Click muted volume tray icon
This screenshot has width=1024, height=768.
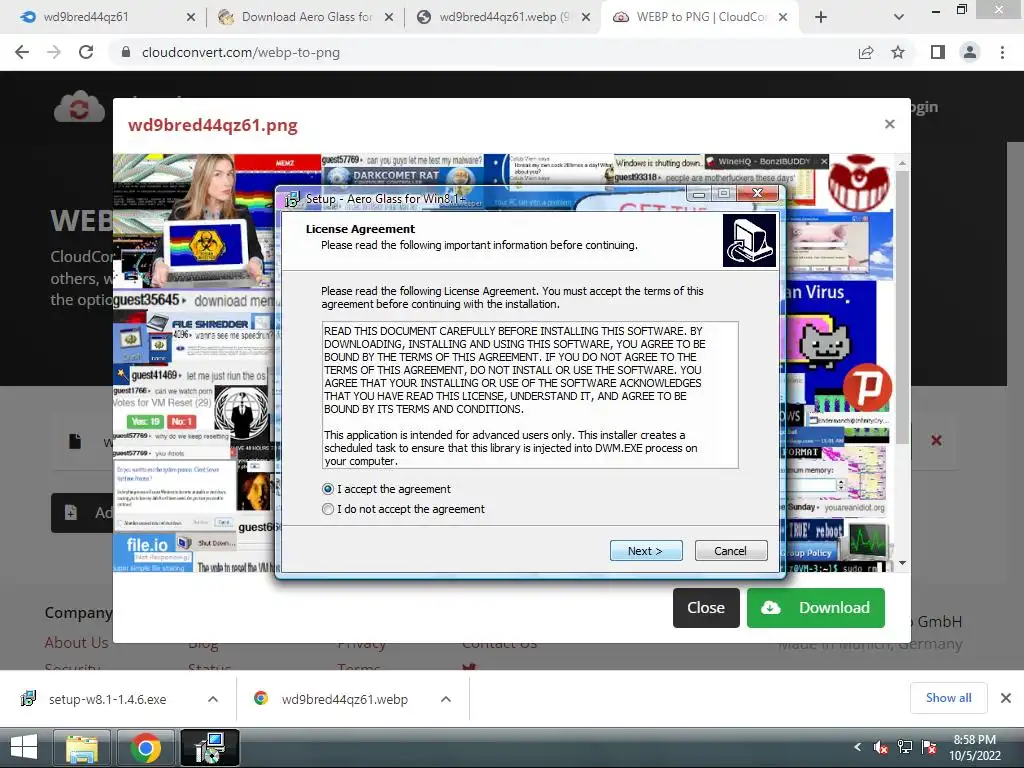(x=881, y=747)
